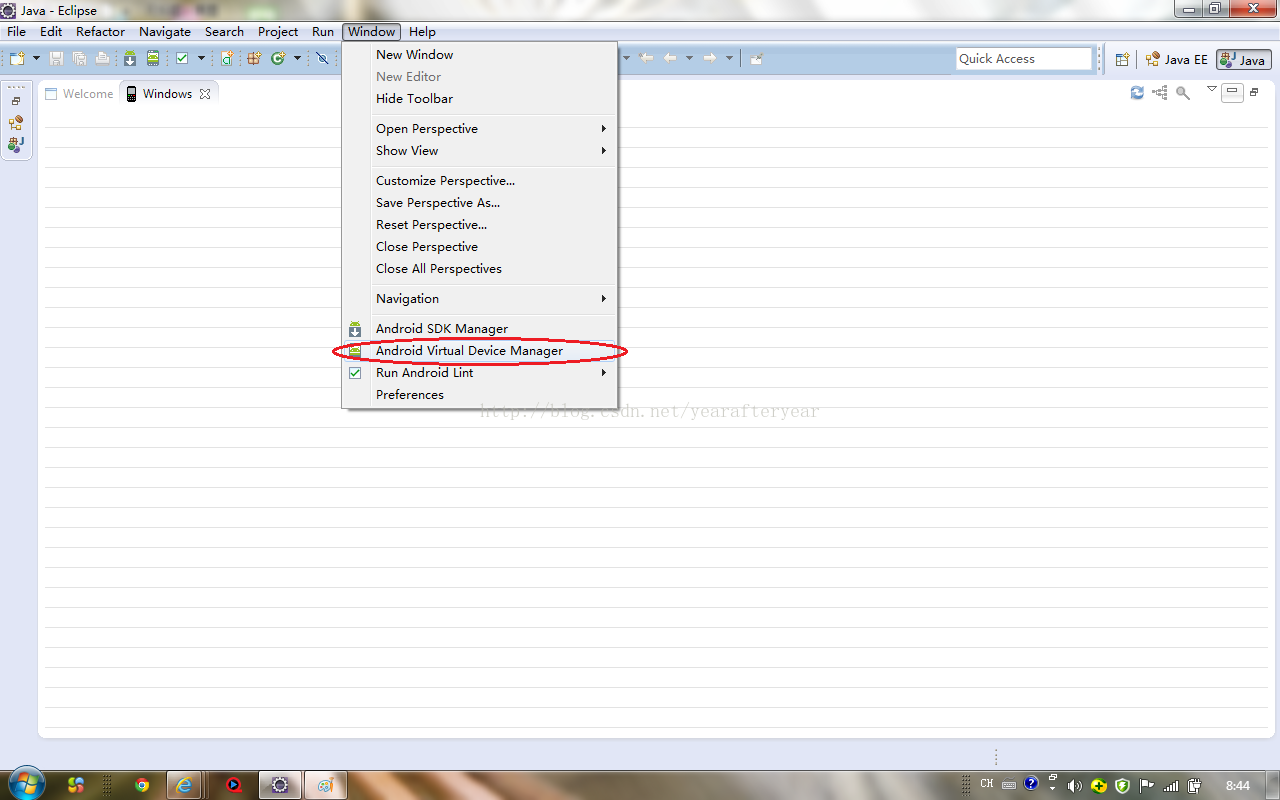Open the Search menu
Screen dimensions: 1280x800
tap(225, 32)
